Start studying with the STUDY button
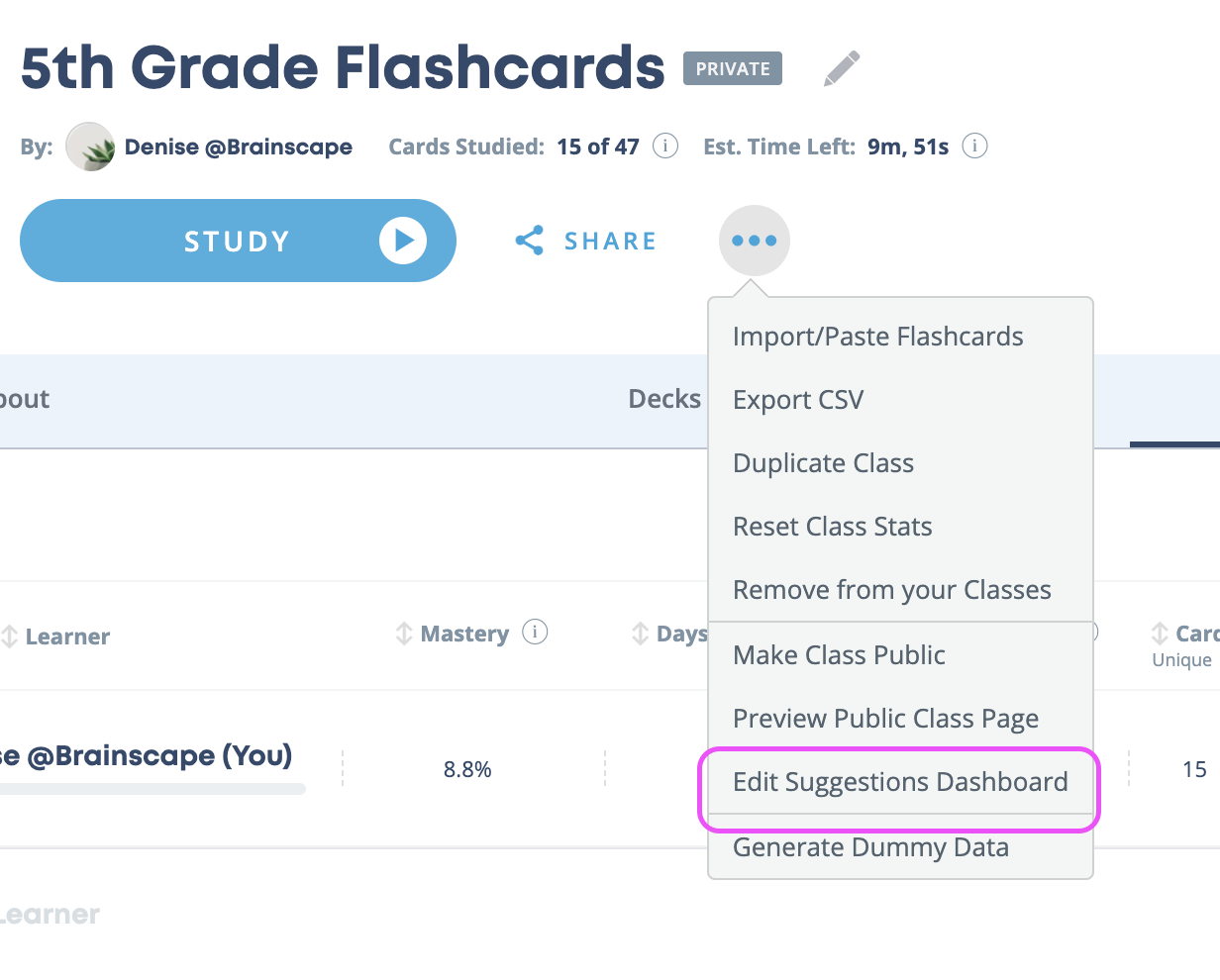The width and height of the screenshot is (1220, 980). 238,241
